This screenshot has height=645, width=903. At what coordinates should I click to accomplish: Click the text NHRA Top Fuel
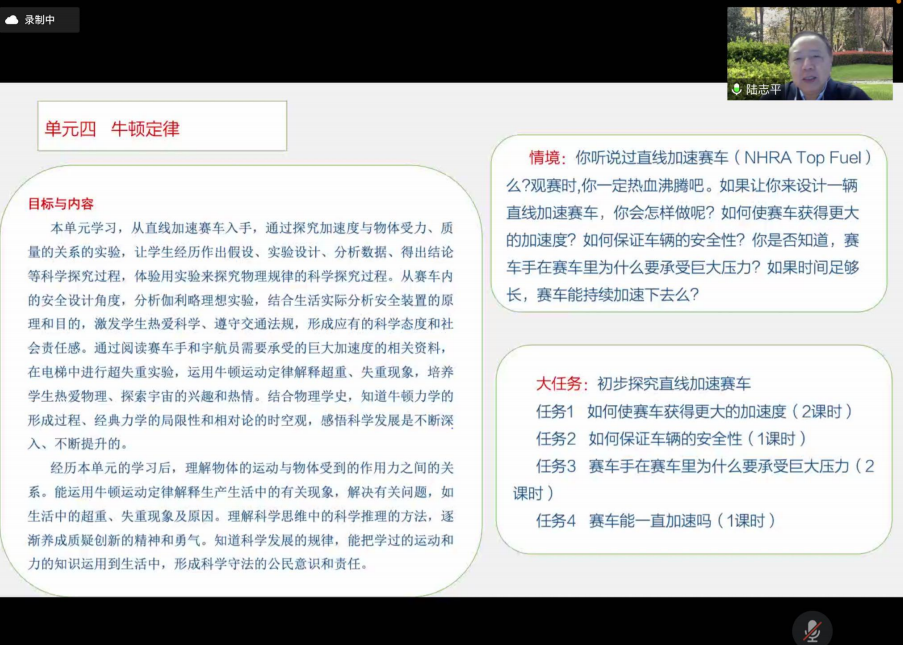click(x=803, y=158)
